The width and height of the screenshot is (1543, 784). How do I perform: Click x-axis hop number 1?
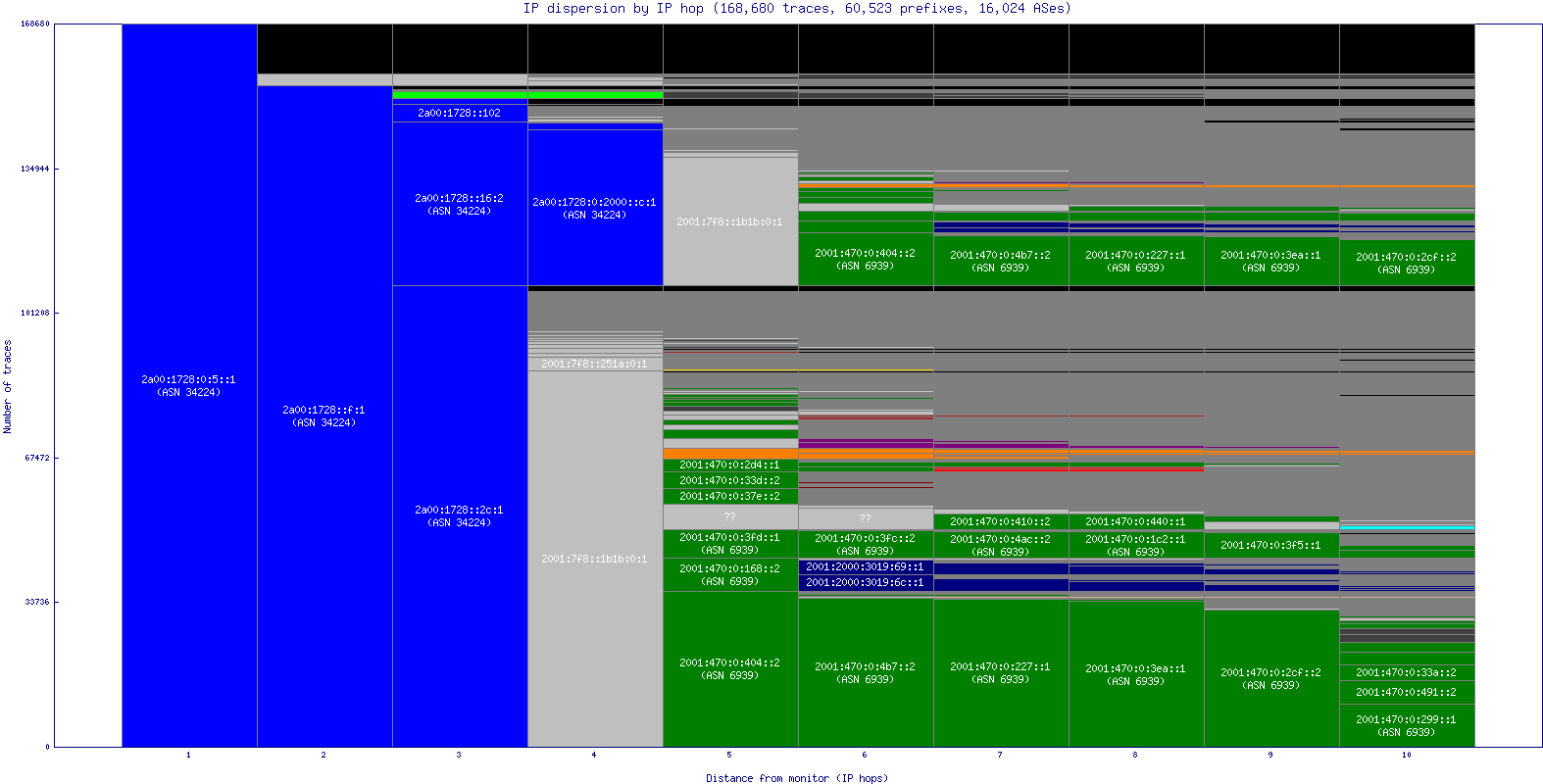[188, 755]
